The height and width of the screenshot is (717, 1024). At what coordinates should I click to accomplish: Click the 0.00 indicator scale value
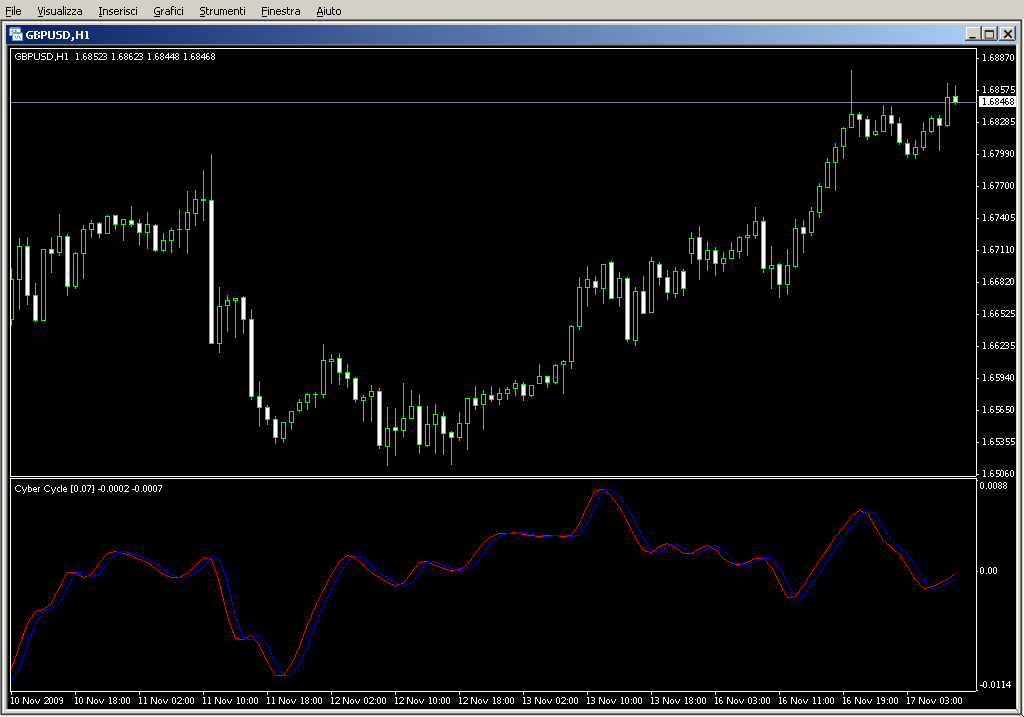988,571
